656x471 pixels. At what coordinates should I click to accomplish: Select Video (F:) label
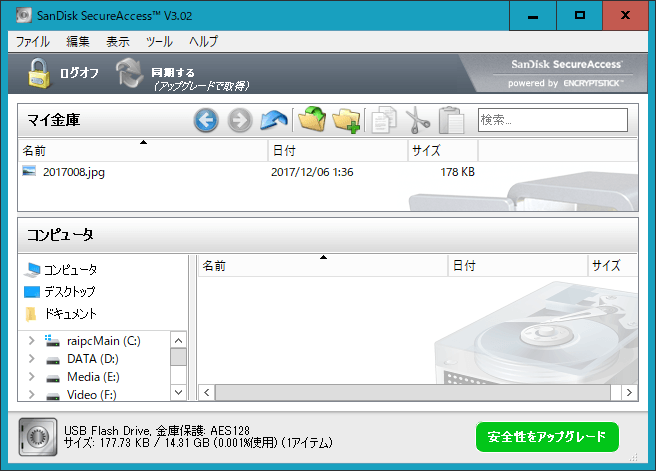[x=92, y=395]
